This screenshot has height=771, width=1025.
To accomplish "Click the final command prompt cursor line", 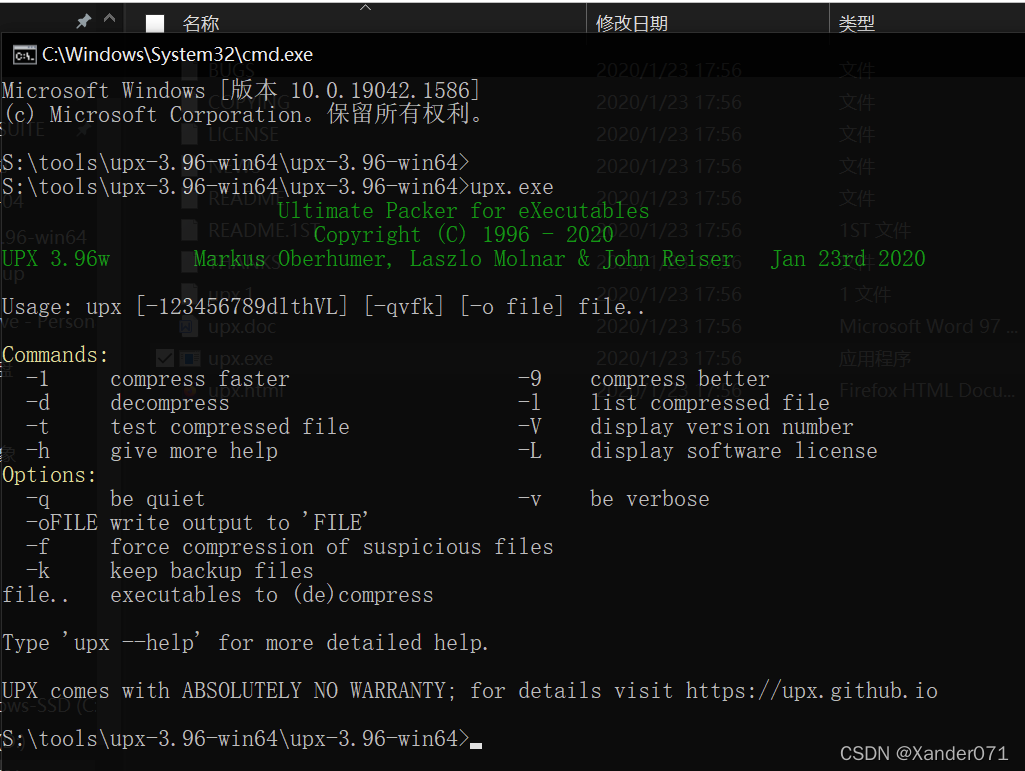I will tap(242, 740).
